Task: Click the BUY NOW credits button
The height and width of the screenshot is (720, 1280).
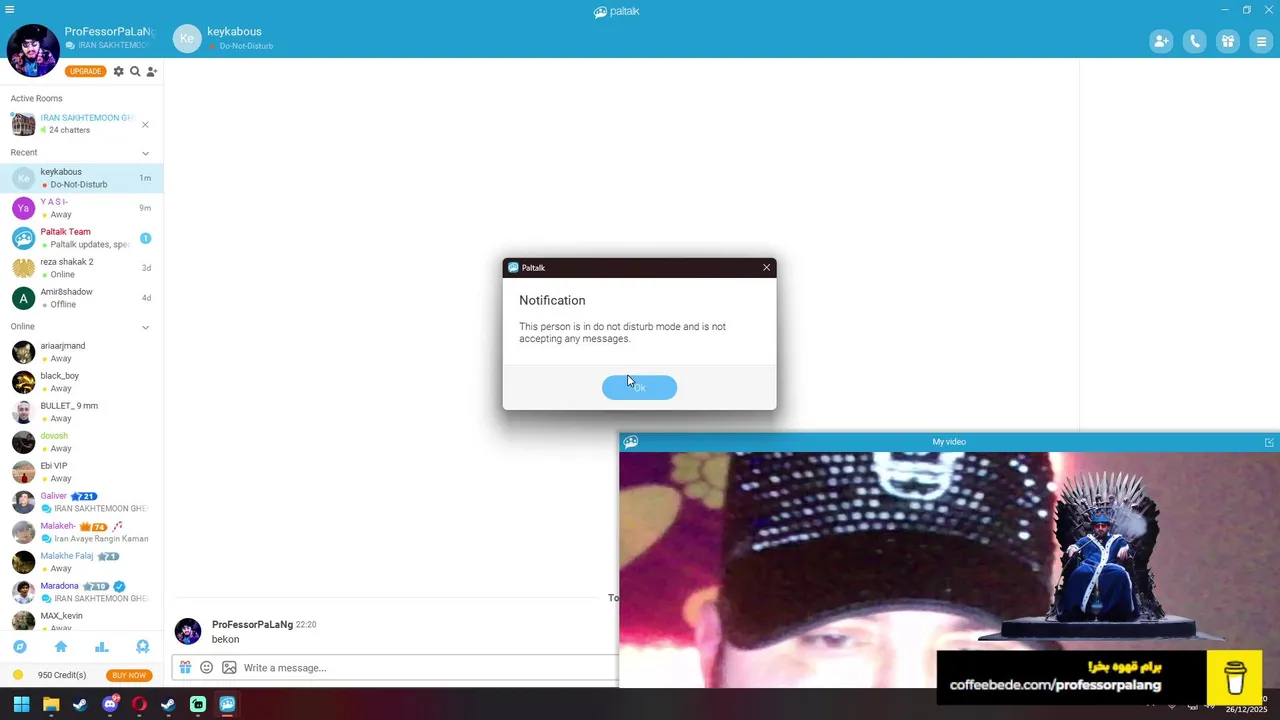Action: [129, 675]
